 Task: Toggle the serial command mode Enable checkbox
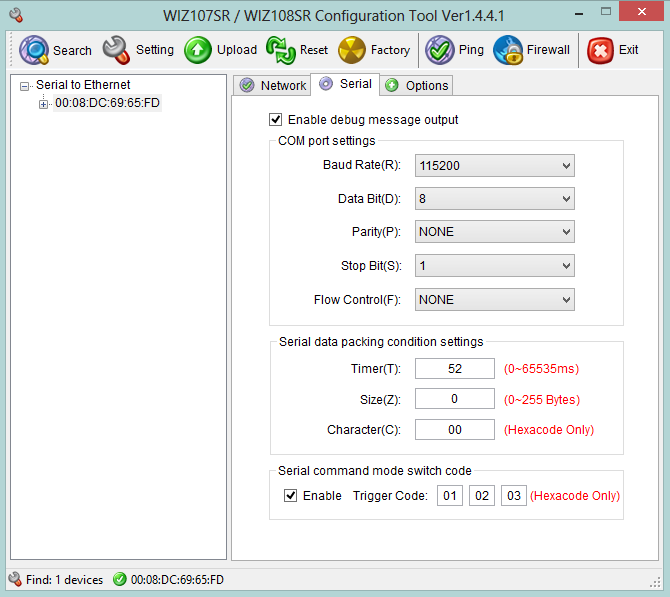click(x=291, y=496)
